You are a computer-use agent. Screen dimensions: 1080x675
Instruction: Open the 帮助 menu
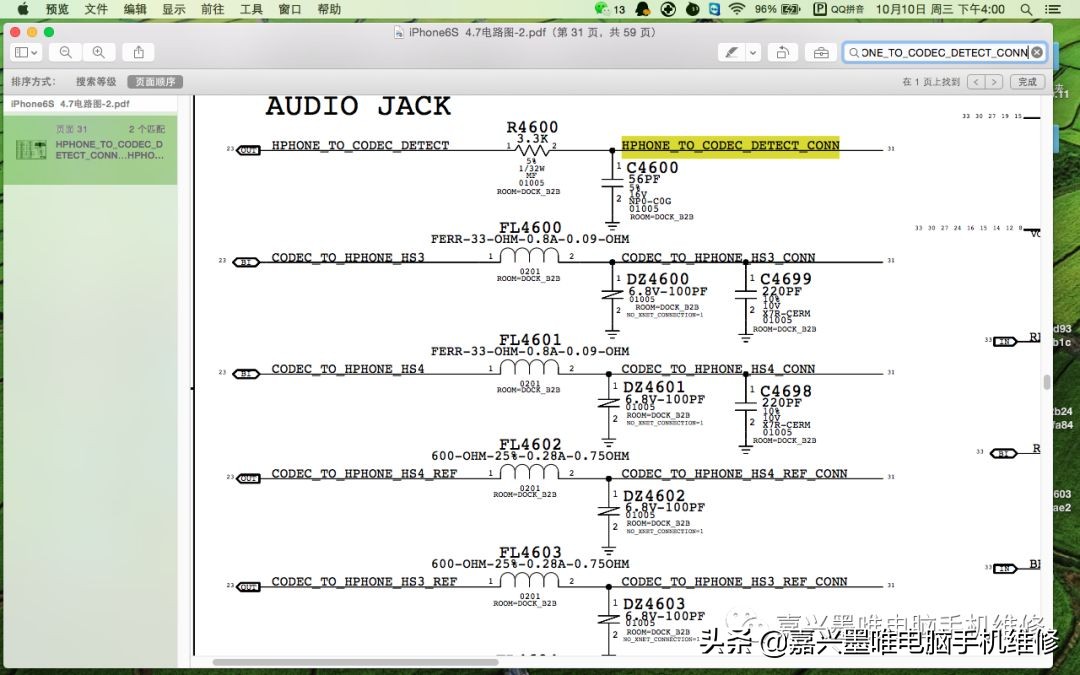[x=329, y=9]
